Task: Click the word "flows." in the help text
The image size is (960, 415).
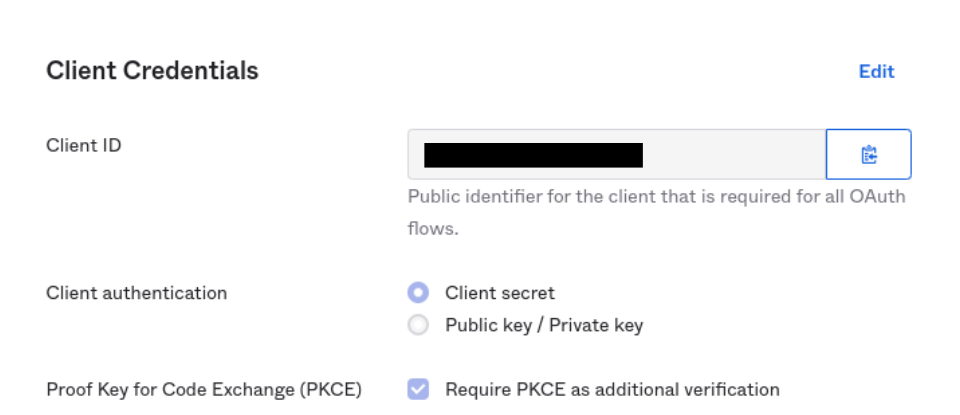Action: (x=433, y=230)
